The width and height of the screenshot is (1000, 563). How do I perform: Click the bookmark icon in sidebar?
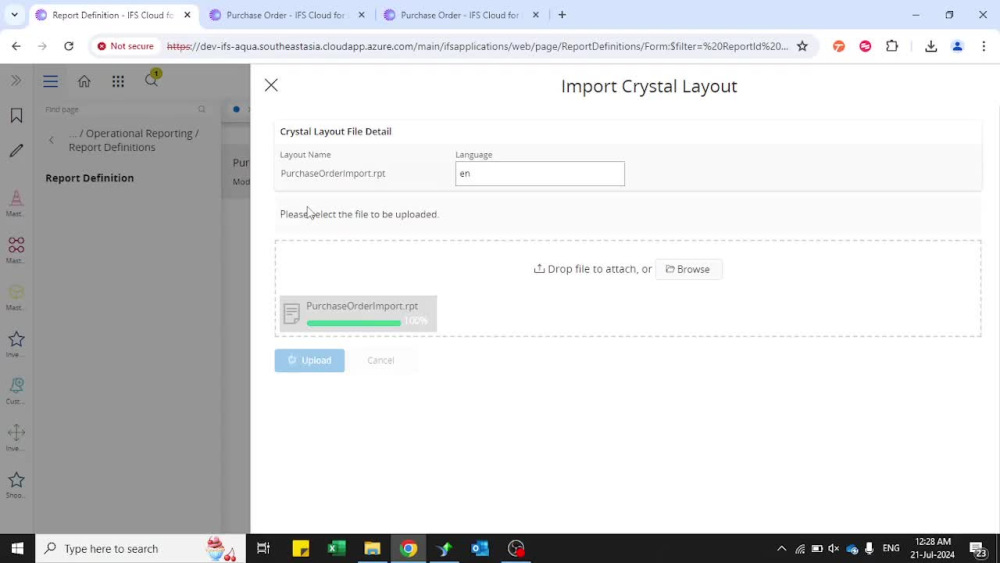click(16, 115)
